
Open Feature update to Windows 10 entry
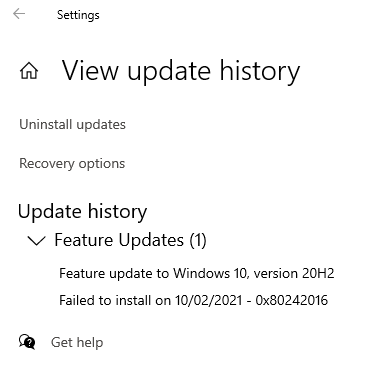point(196,273)
